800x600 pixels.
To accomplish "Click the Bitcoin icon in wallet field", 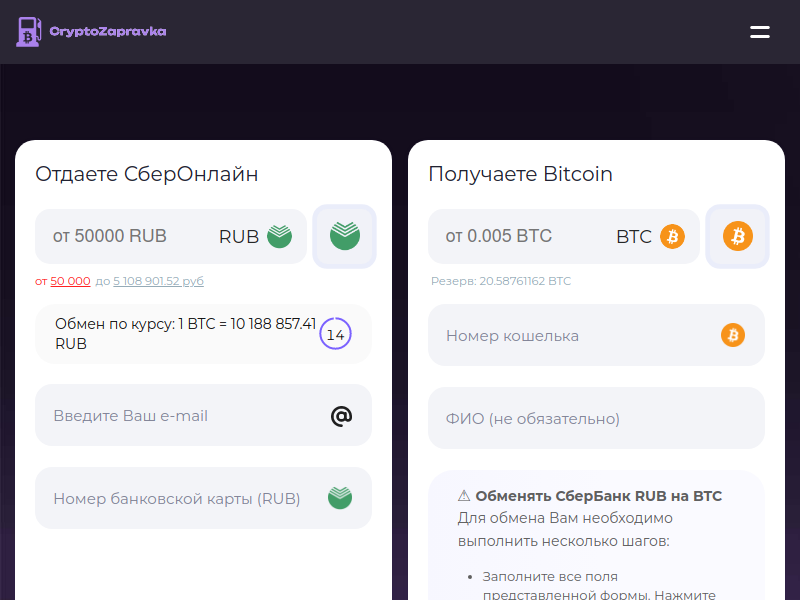I will click(733, 335).
